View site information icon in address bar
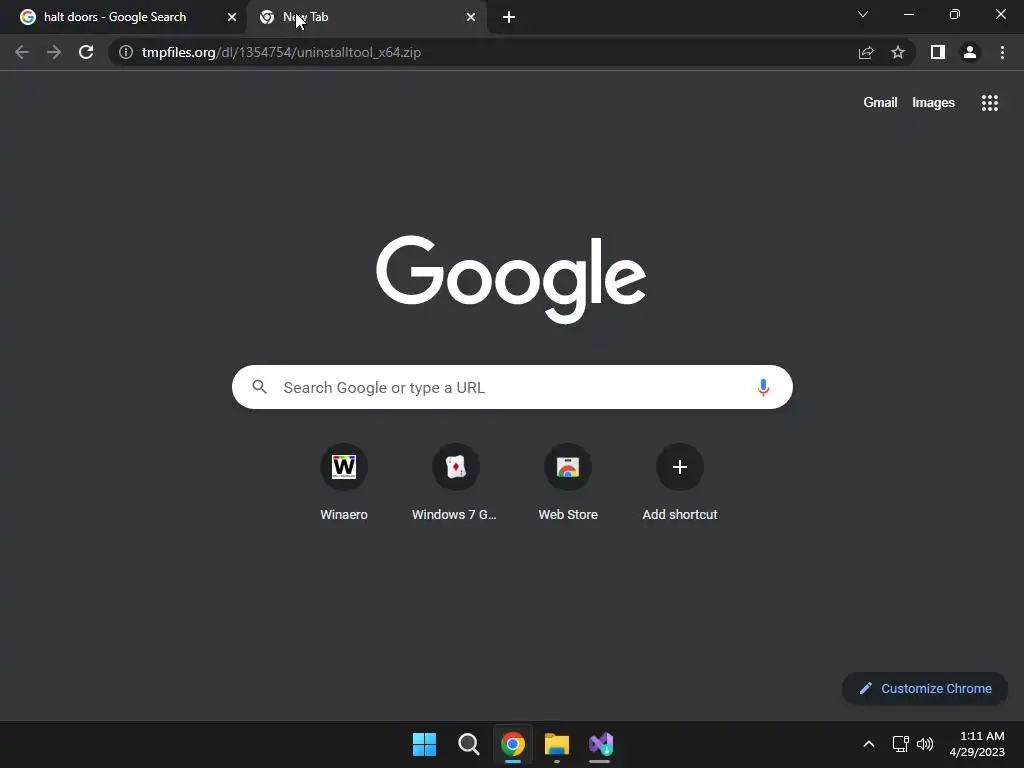 126,52
